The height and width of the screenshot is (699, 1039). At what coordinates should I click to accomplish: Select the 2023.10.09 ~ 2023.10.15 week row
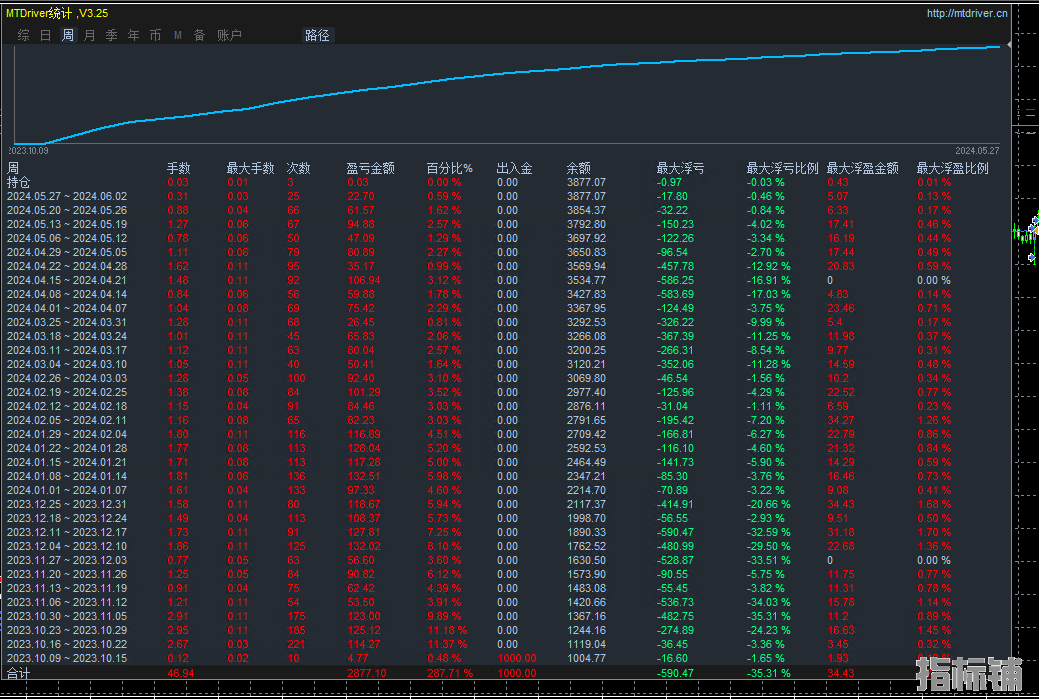(67, 658)
